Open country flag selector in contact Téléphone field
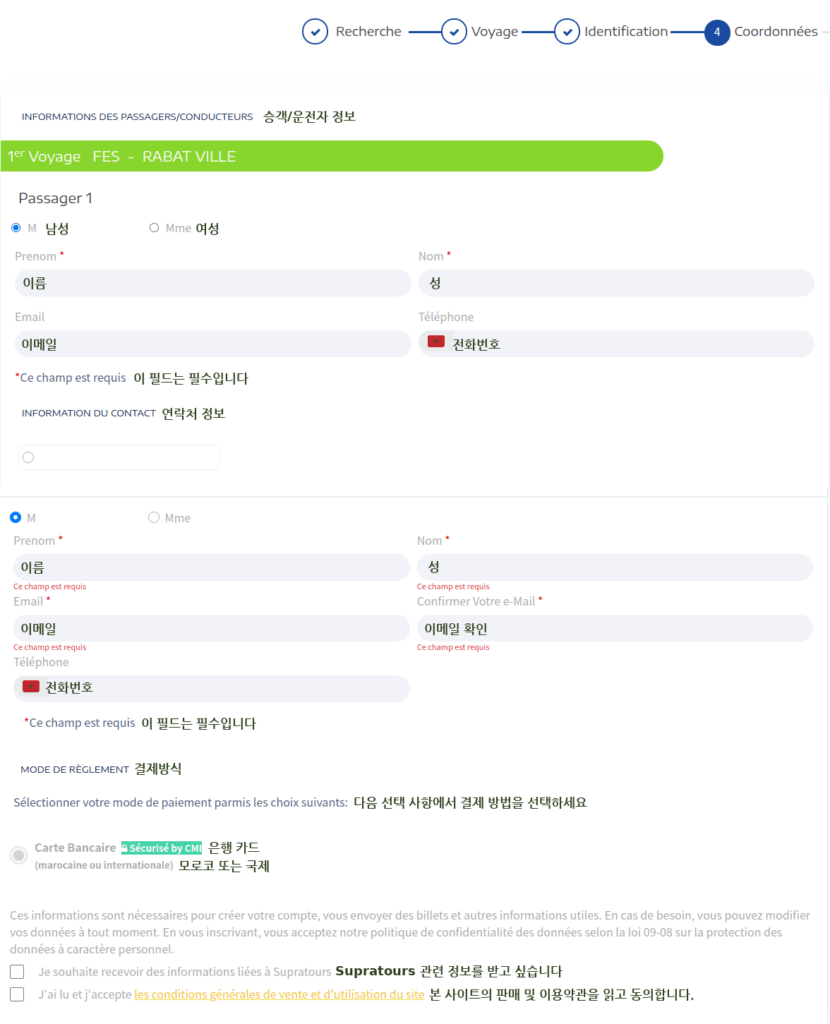The image size is (830, 1024). (x=31, y=688)
